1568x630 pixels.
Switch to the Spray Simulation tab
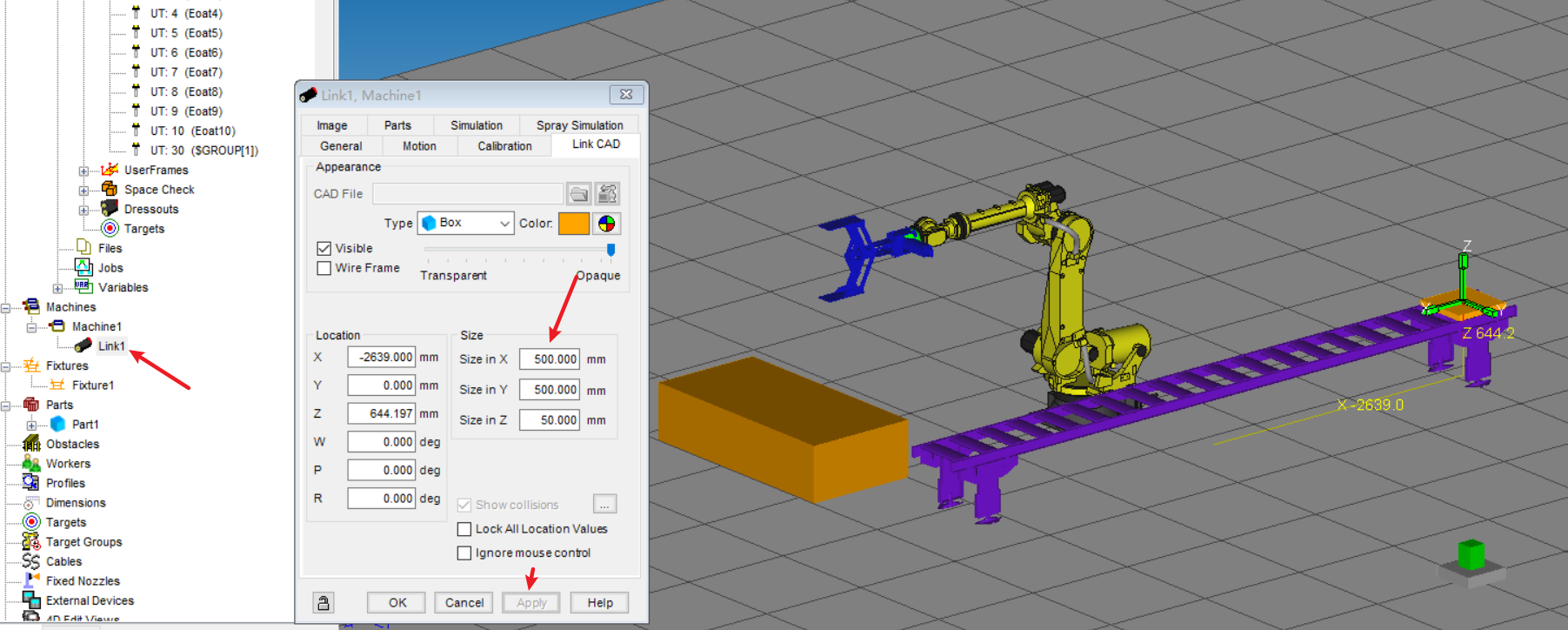[x=579, y=125]
